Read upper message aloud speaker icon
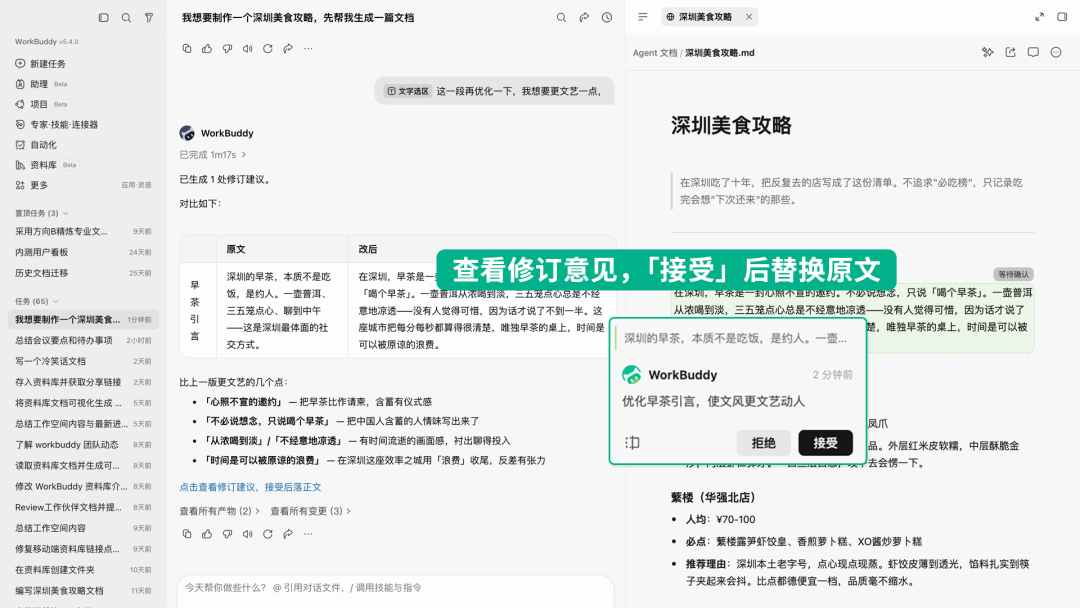Image resolution: width=1080 pixels, height=608 pixels. click(247, 49)
